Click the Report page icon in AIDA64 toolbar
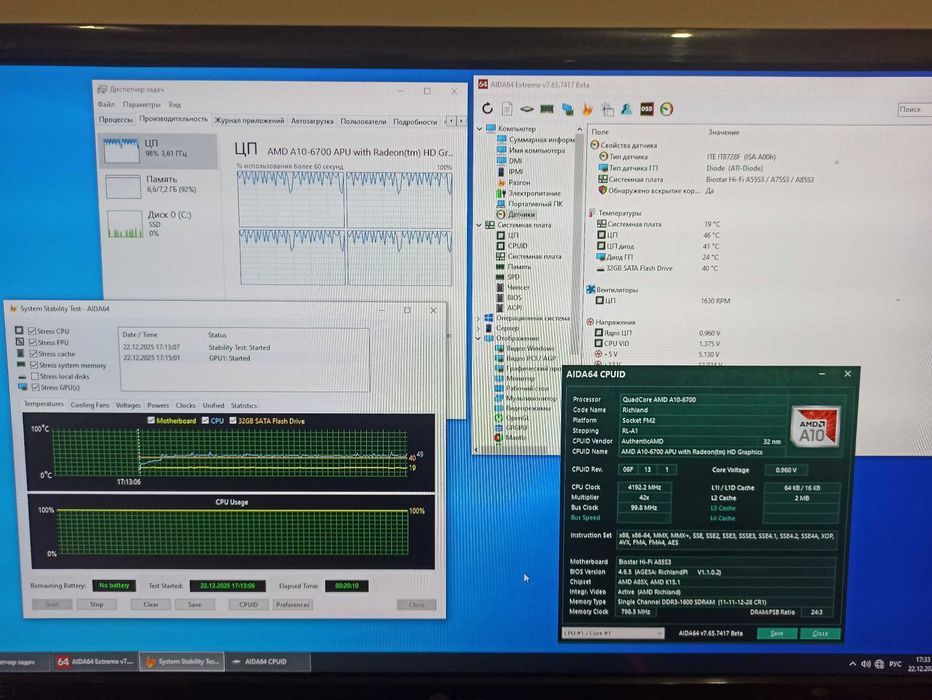Screen dimensions: 932x700 point(507,109)
